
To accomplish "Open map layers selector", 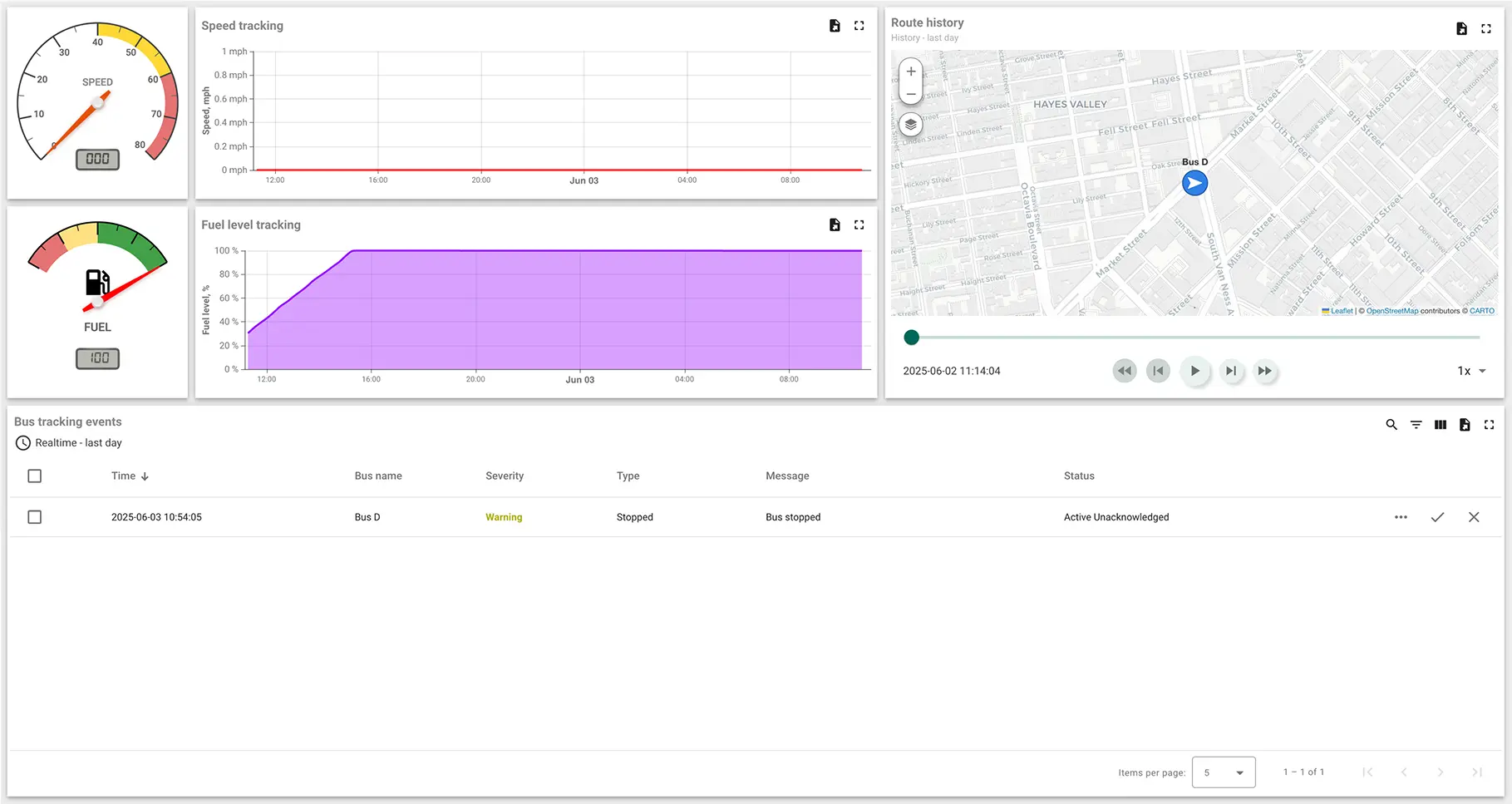I will (911, 125).
